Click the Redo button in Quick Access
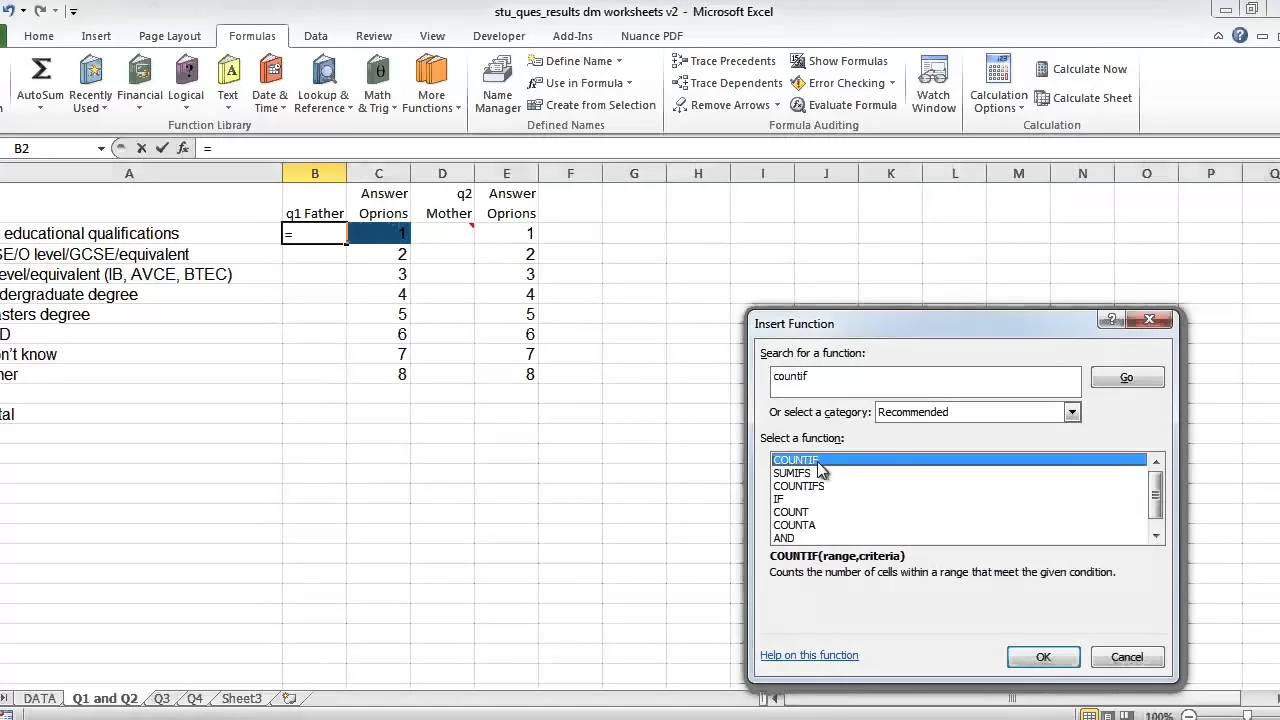Image resolution: width=1280 pixels, height=720 pixels. pyautogui.click(x=40, y=11)
